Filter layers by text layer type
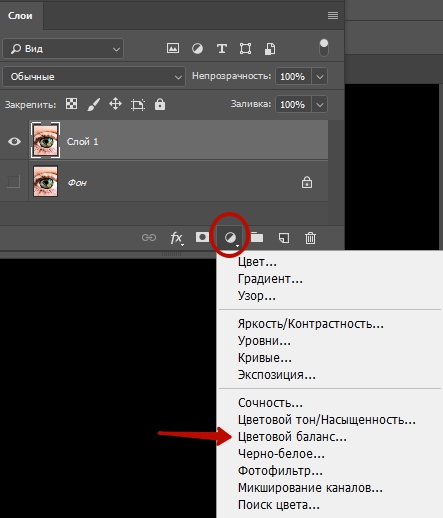The height and width of the screenshot is (518, 443). point(222,49)
